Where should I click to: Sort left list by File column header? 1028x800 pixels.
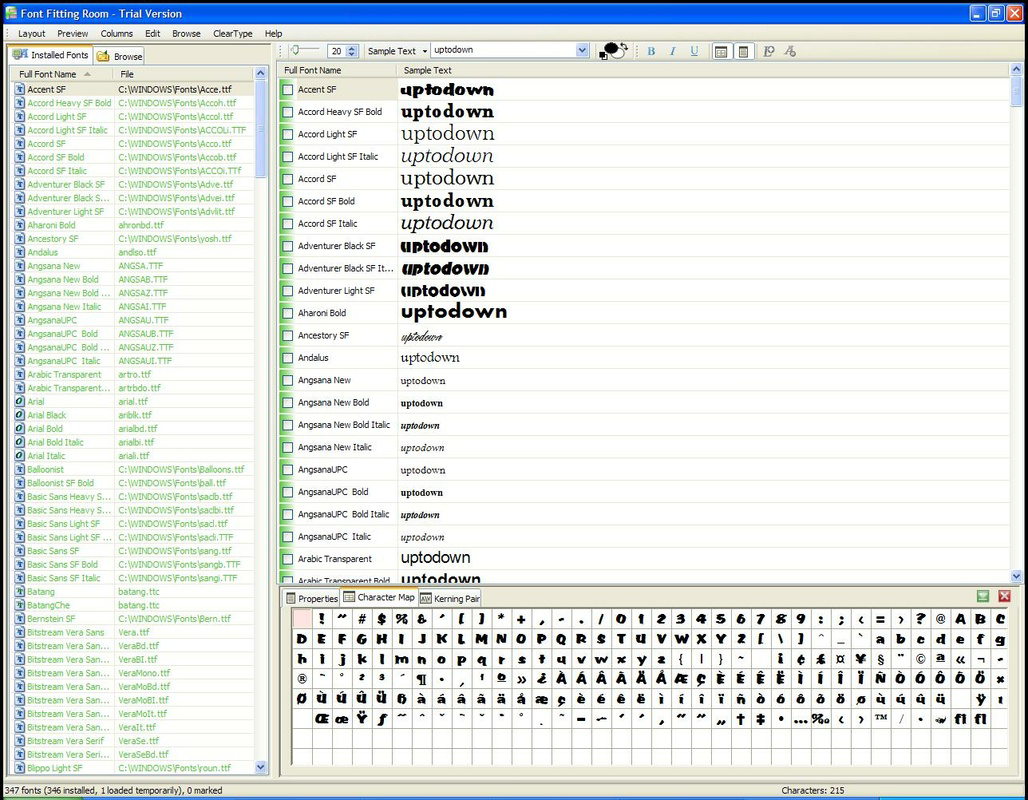pos(184,74)
